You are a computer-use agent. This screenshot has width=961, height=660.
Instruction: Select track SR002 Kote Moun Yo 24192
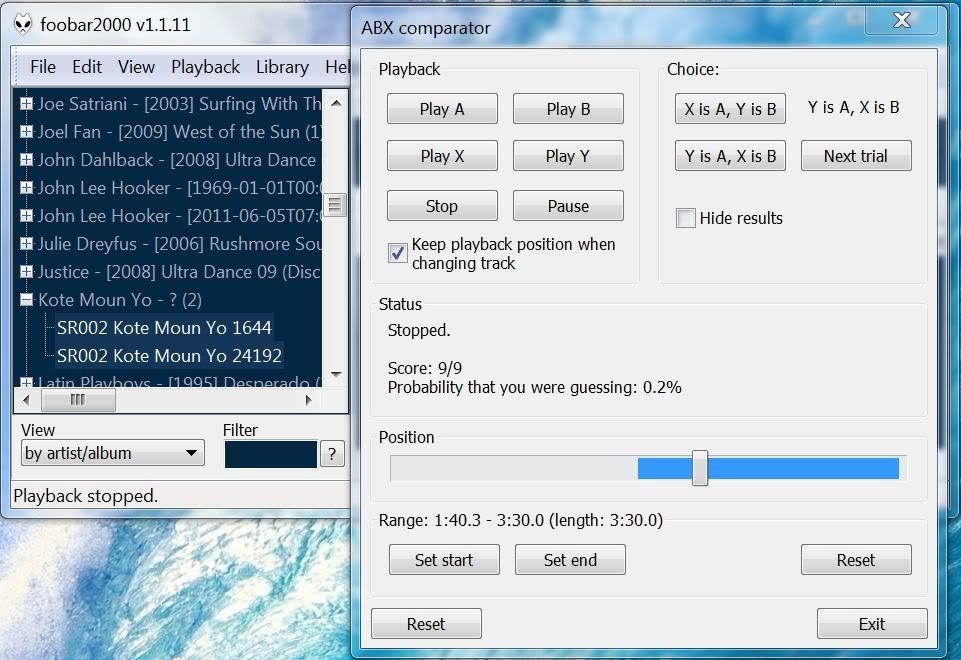[x=169, y=356]
